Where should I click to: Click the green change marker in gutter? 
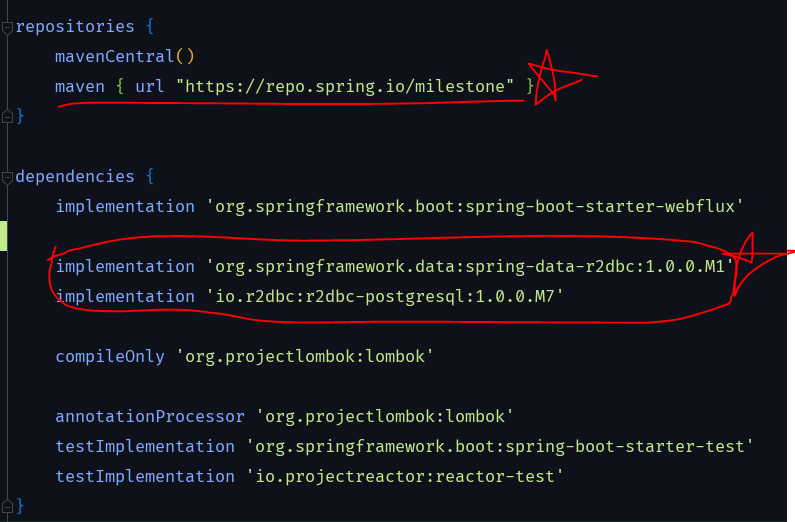click(x=4, y=236)
